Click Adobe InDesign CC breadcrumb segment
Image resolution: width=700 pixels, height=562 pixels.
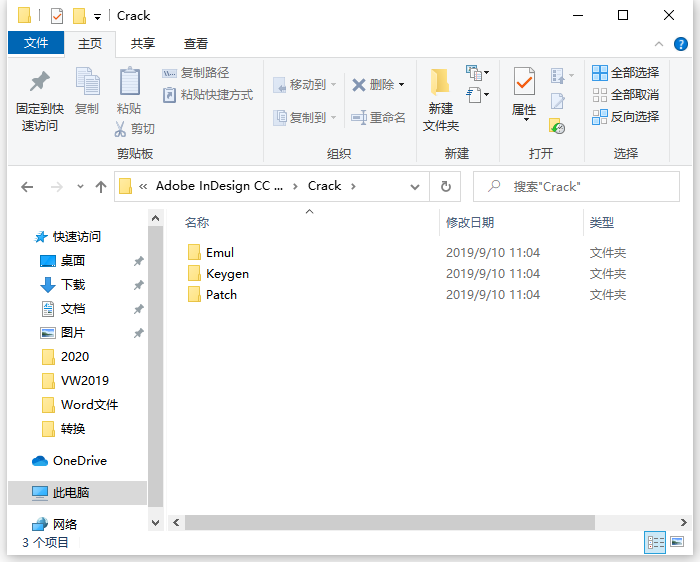[219, 186]
